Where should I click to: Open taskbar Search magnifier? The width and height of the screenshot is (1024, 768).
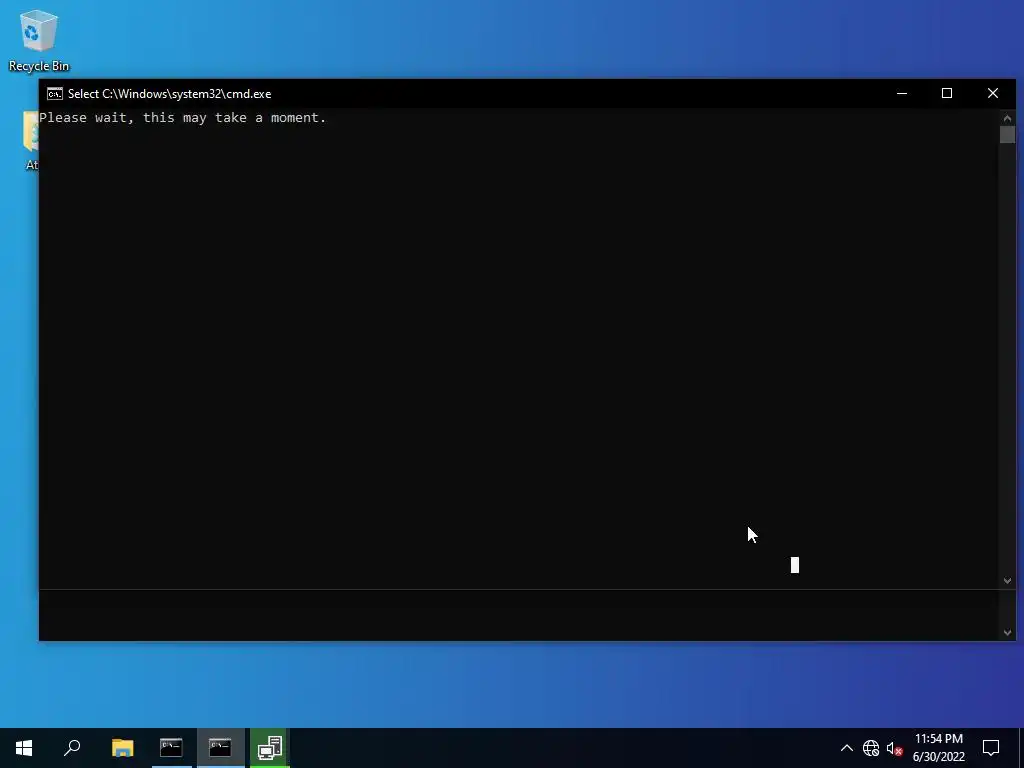[72, 748]
